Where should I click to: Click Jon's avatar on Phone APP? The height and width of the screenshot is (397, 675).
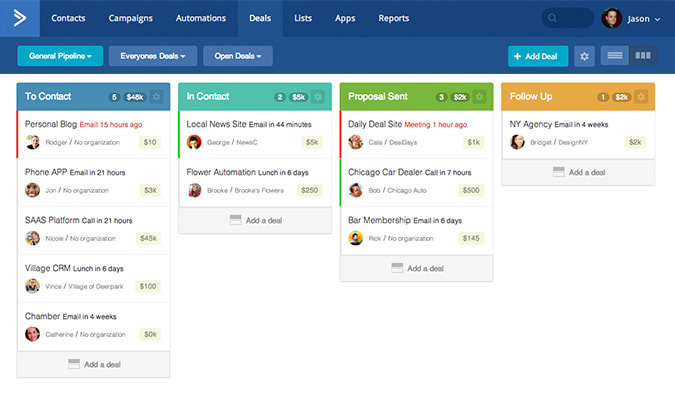32,190
